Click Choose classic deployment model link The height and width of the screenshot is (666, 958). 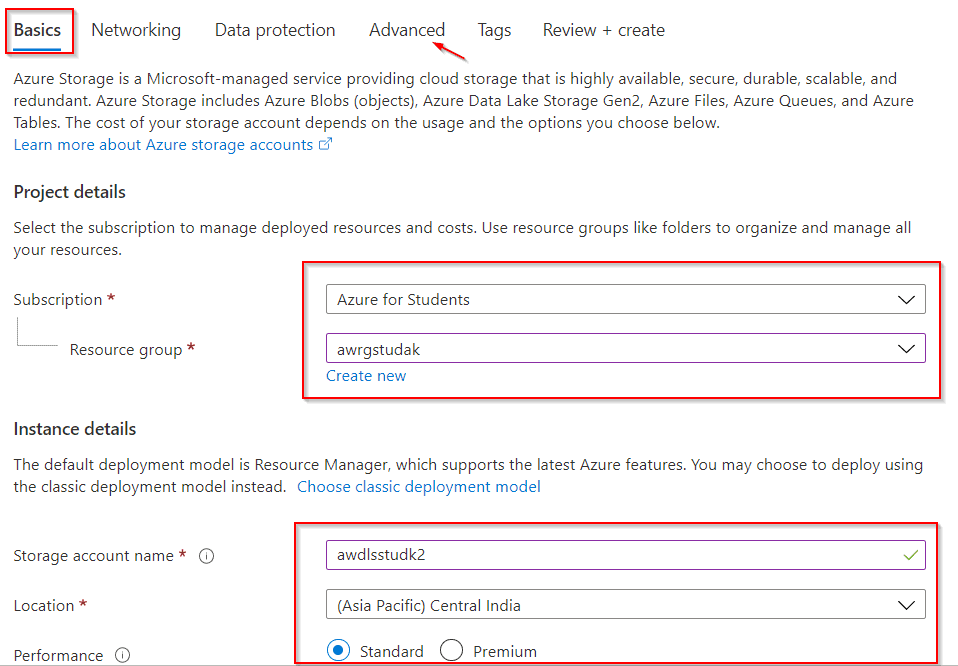418,487
